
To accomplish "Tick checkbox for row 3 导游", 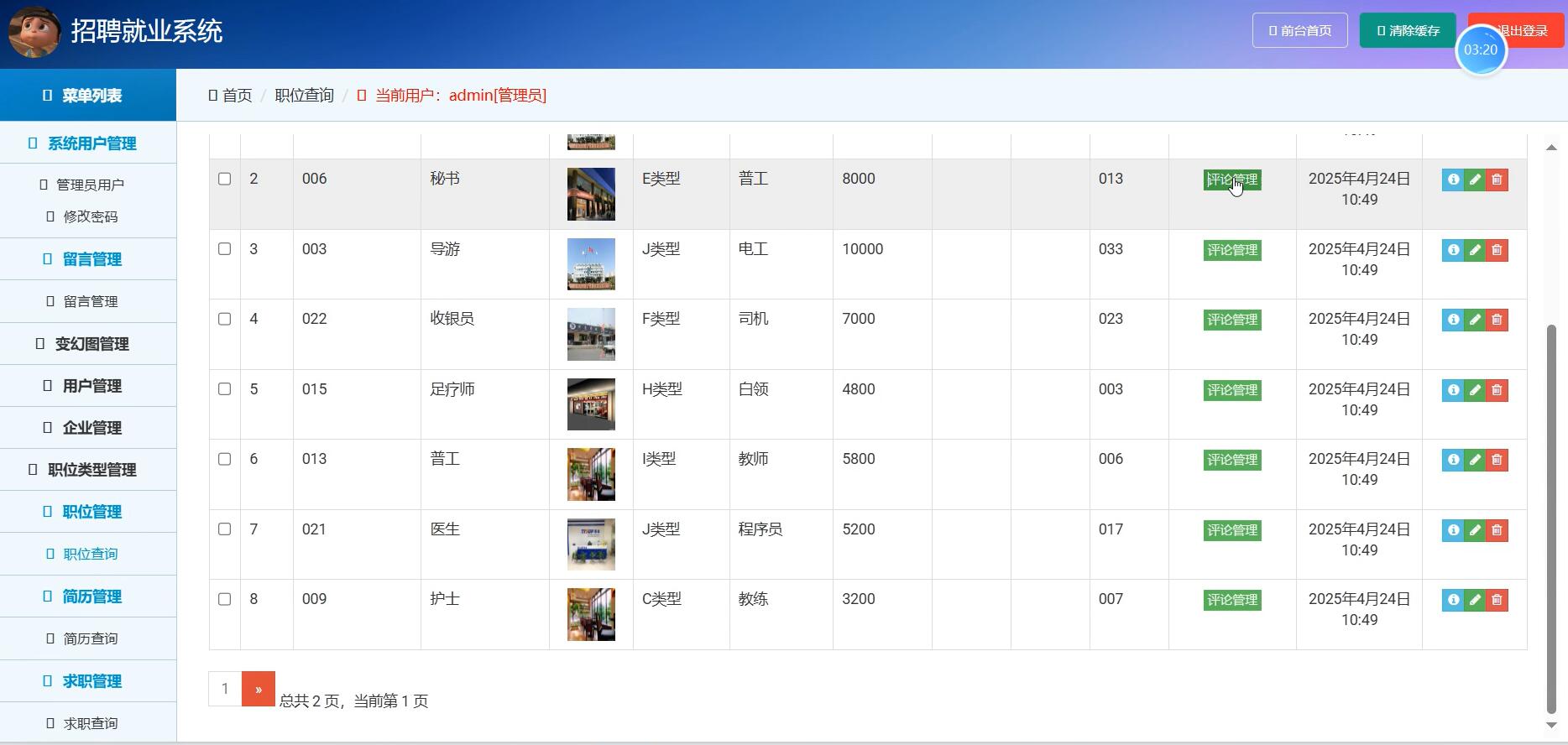I will 224,248.
